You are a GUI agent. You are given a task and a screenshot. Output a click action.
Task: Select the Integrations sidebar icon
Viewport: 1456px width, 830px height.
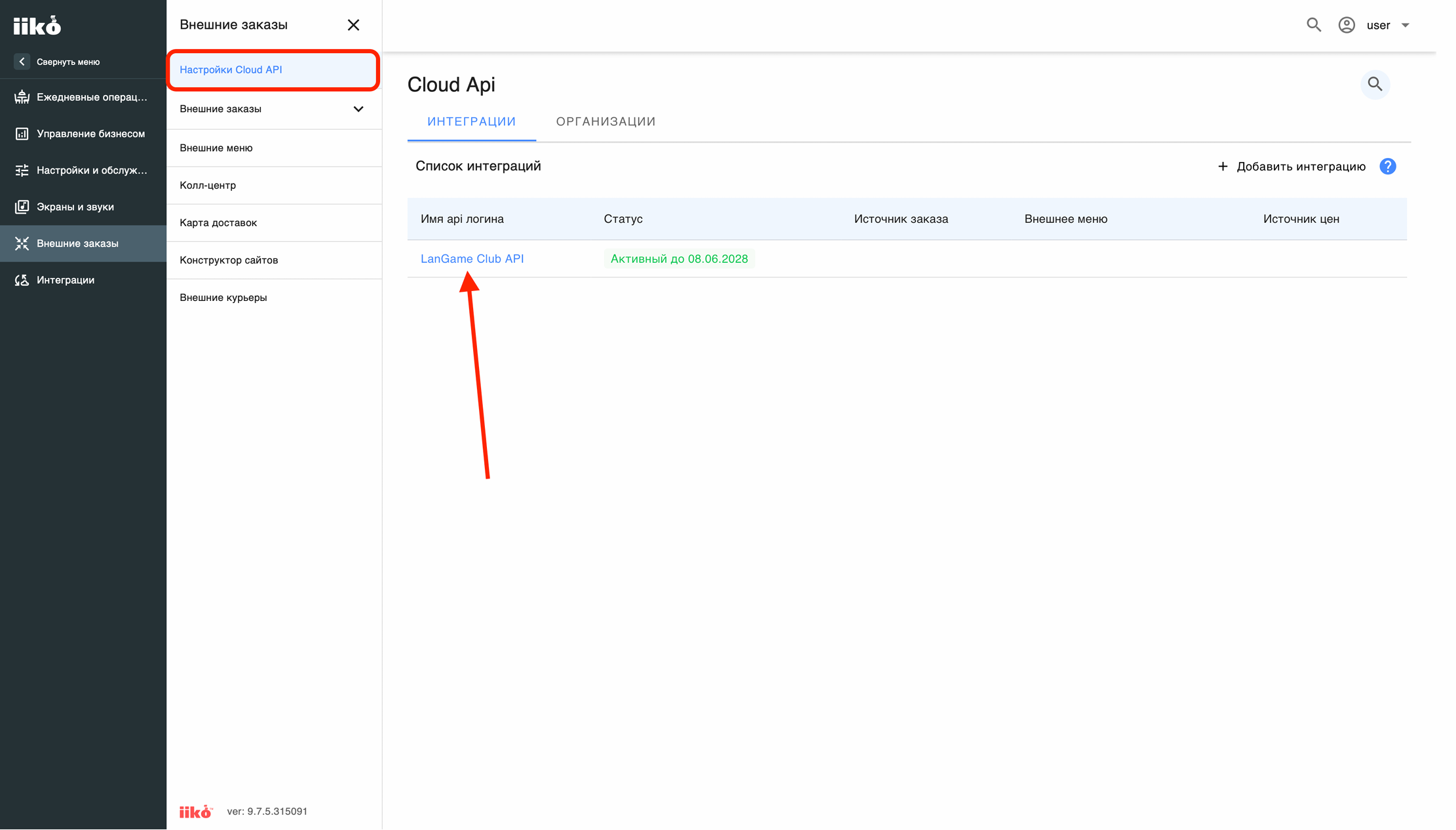click(x=22, y=280)
